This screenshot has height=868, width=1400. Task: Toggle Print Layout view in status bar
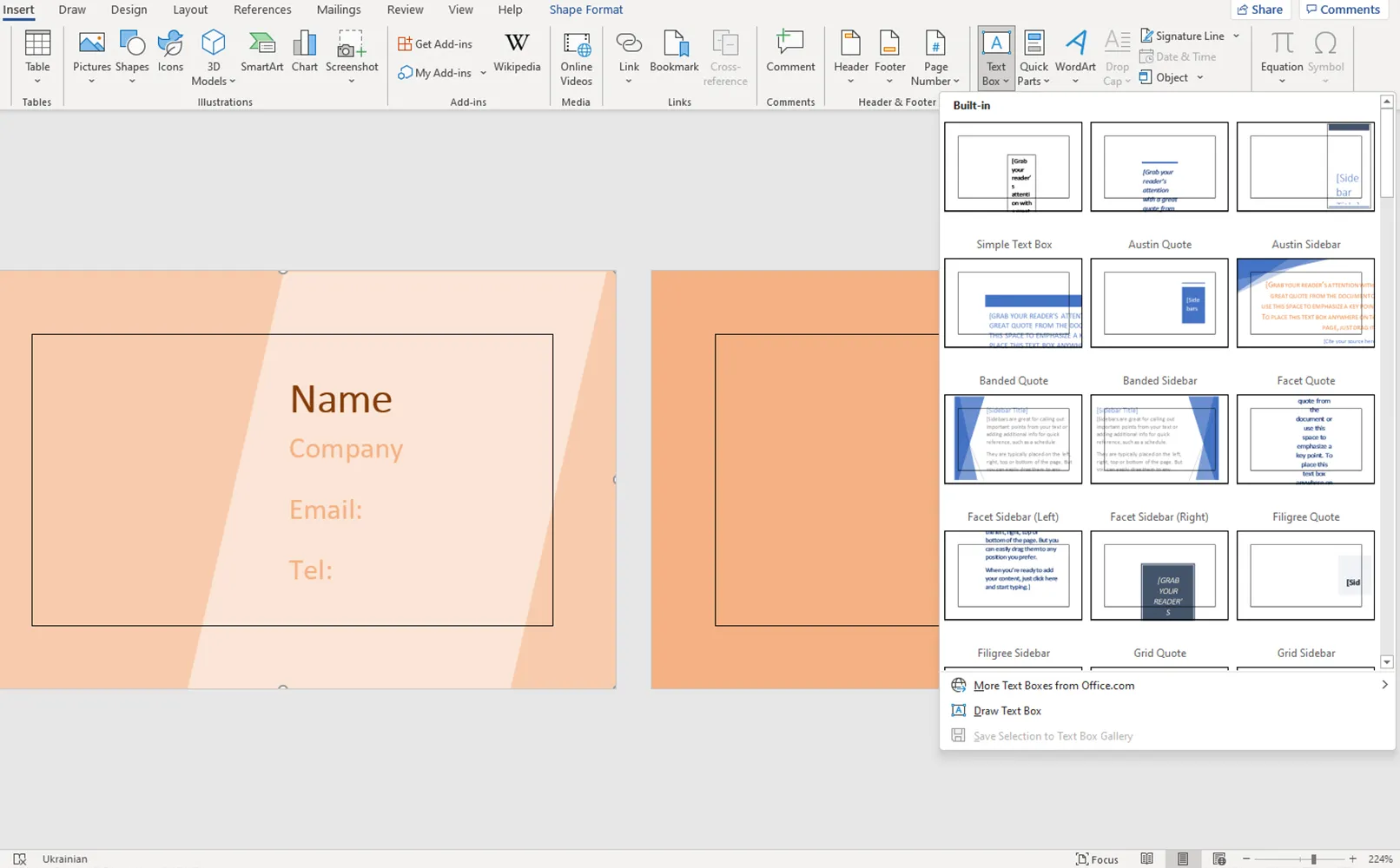(1182, 858)
